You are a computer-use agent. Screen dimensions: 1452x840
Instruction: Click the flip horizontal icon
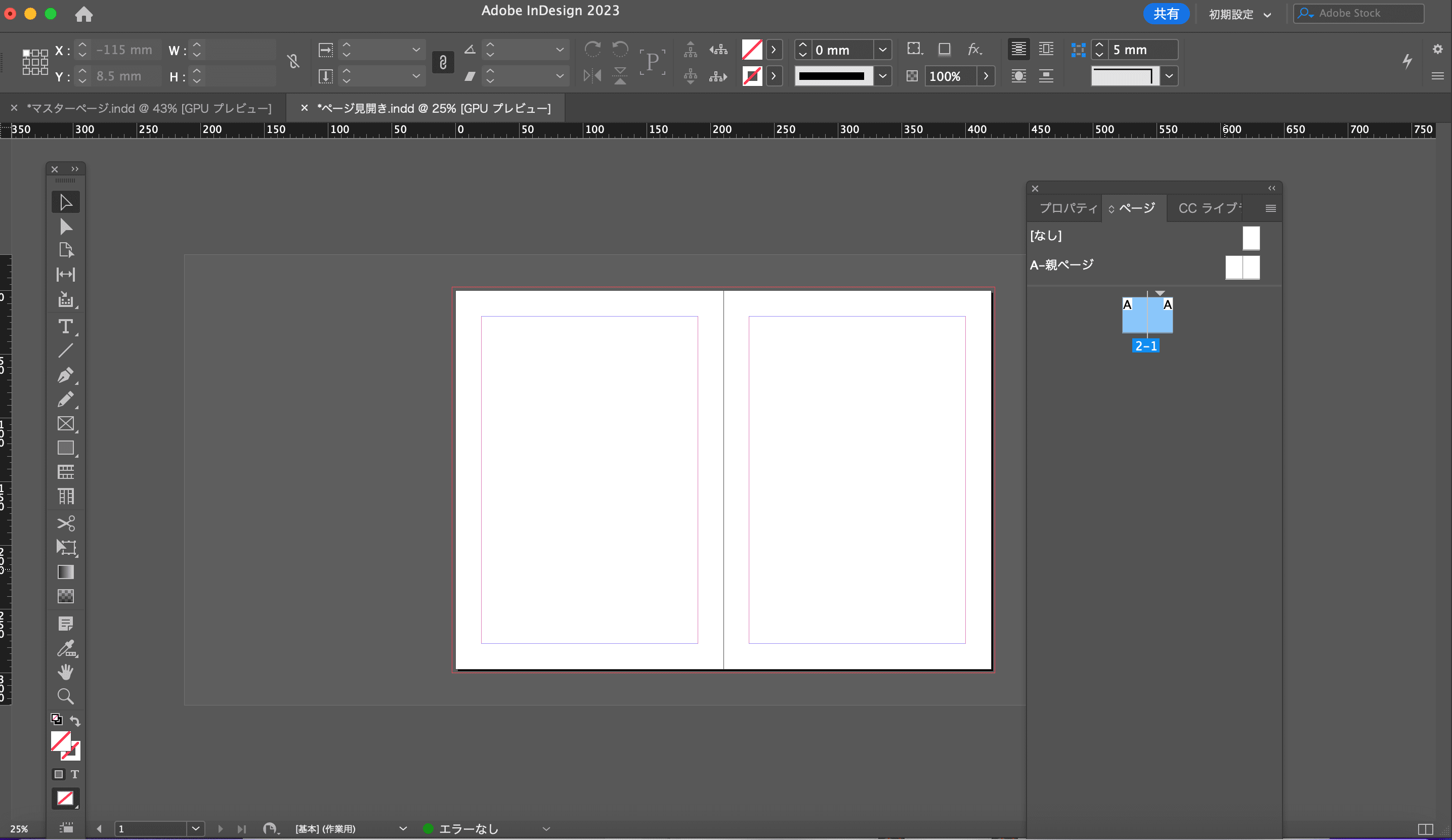click(592, 75)
